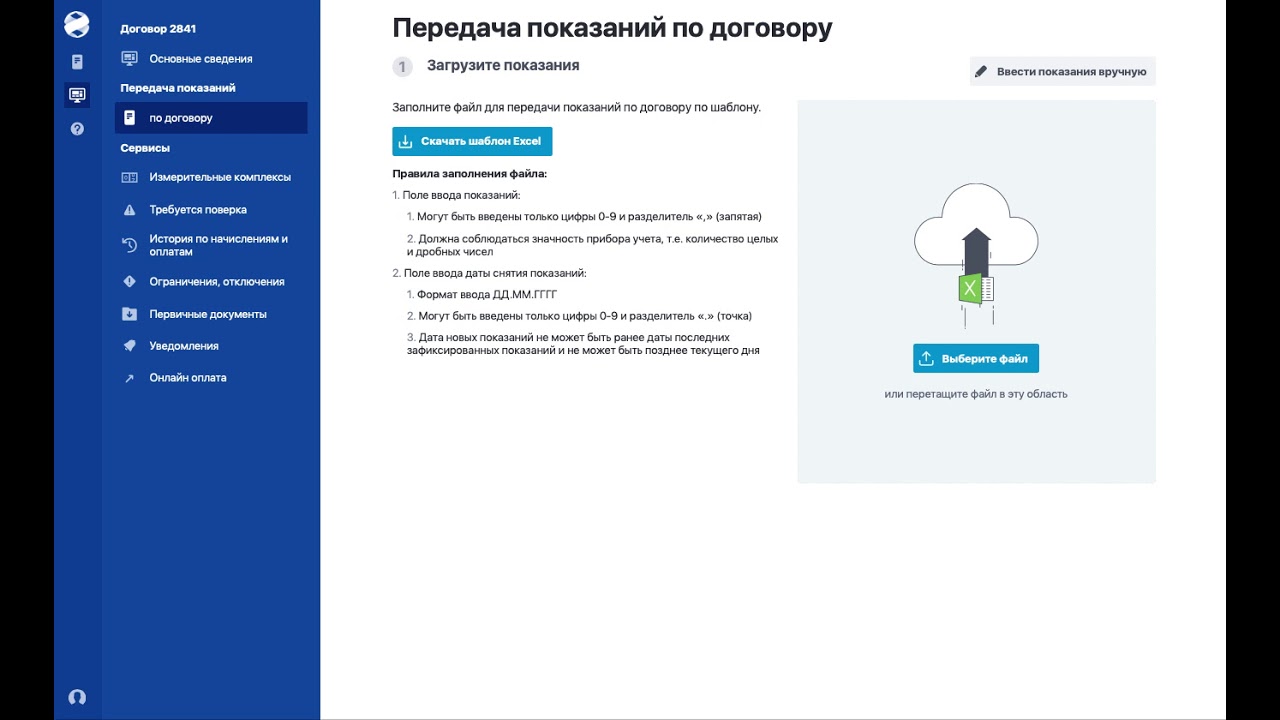Download the Excel template
The height and width of the screenshot is (720, 1280).
click(x=472, y=141)
